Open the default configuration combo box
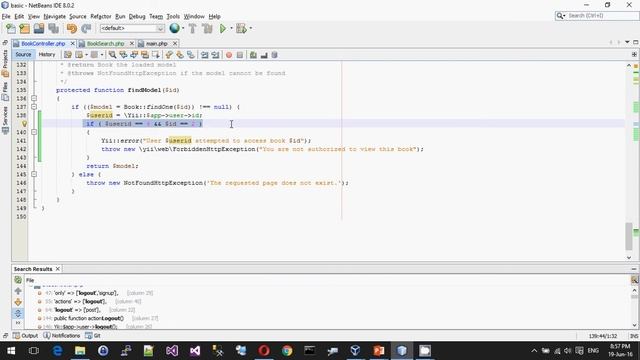Viewport: 640px width, 360px height. click(x=132, y=28)
